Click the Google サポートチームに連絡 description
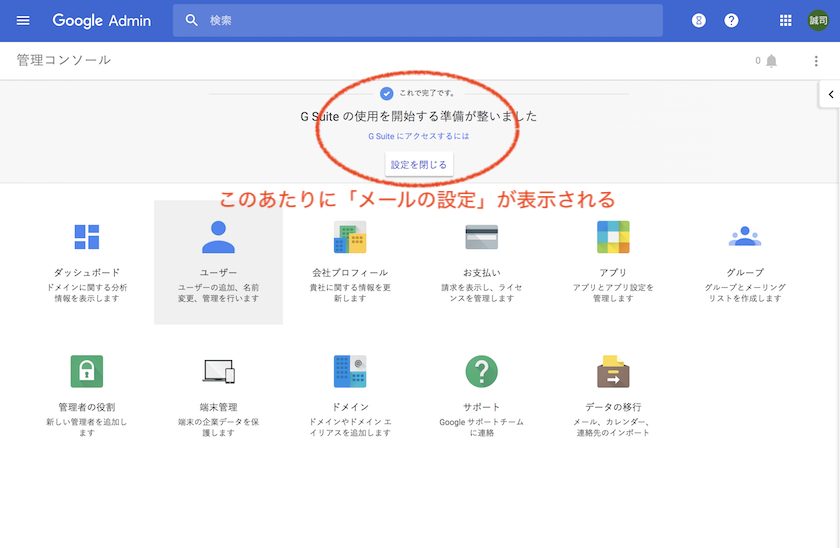840x548 pixels. [482, 427]
